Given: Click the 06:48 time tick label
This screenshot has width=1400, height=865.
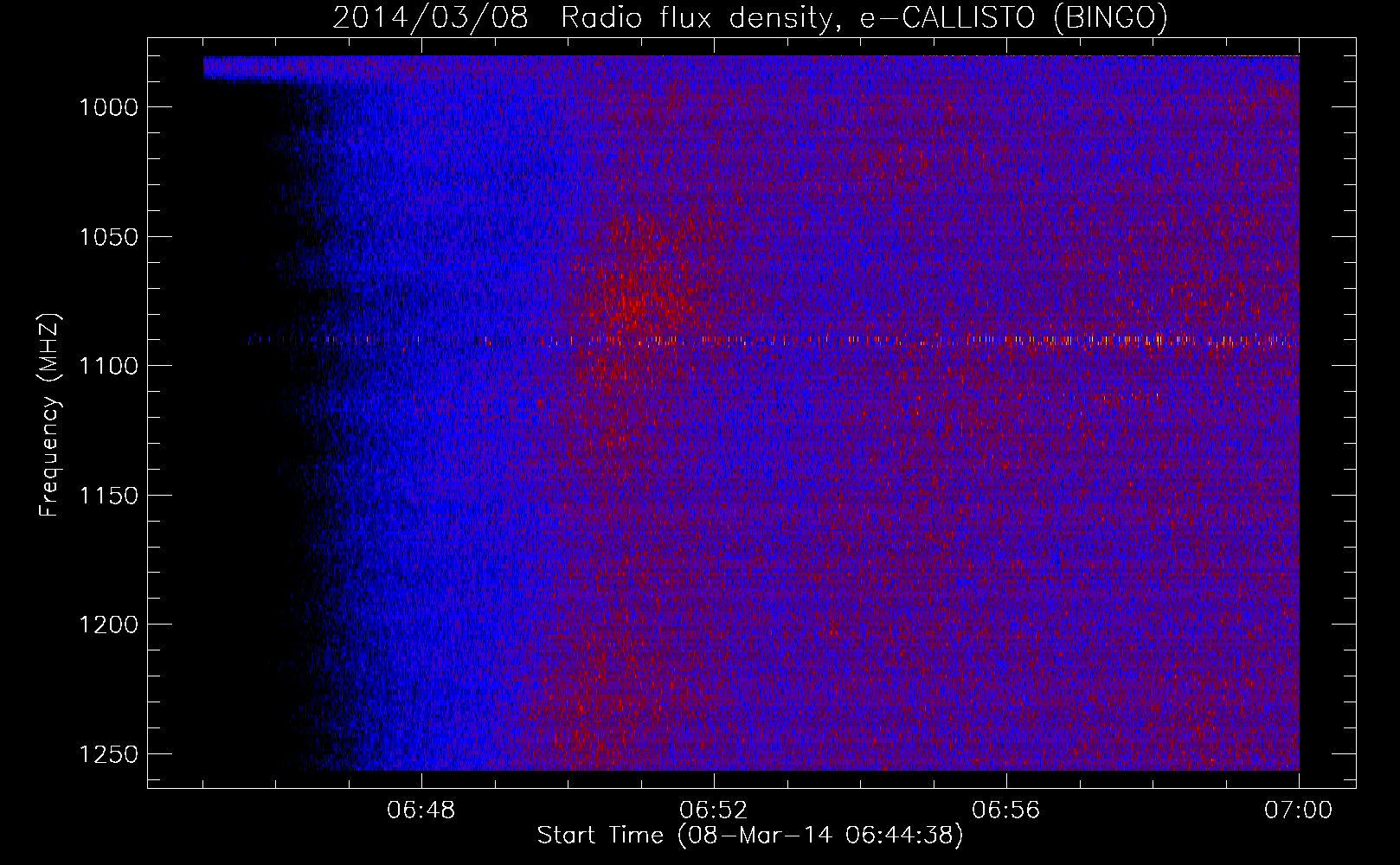Looking at the screenshot, I should 421,811.
